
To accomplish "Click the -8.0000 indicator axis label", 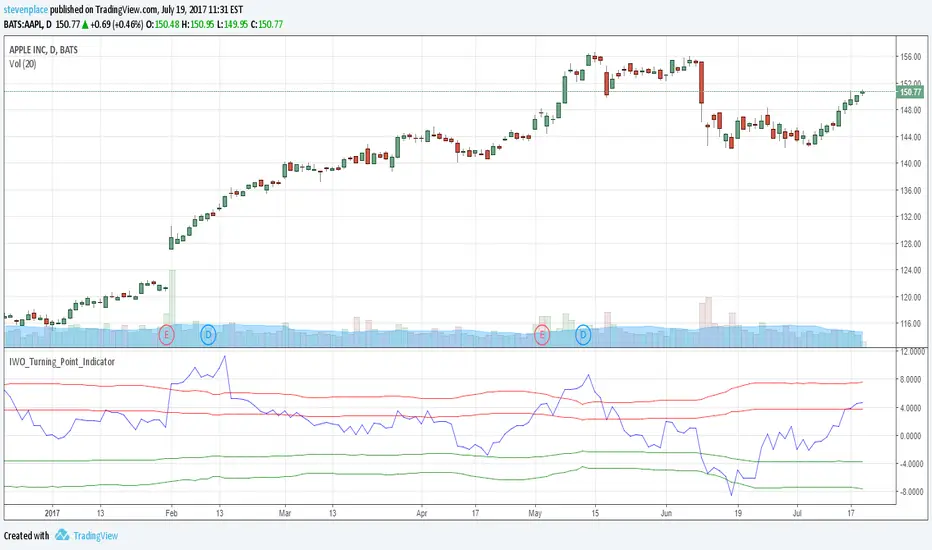I will (912, 492).
